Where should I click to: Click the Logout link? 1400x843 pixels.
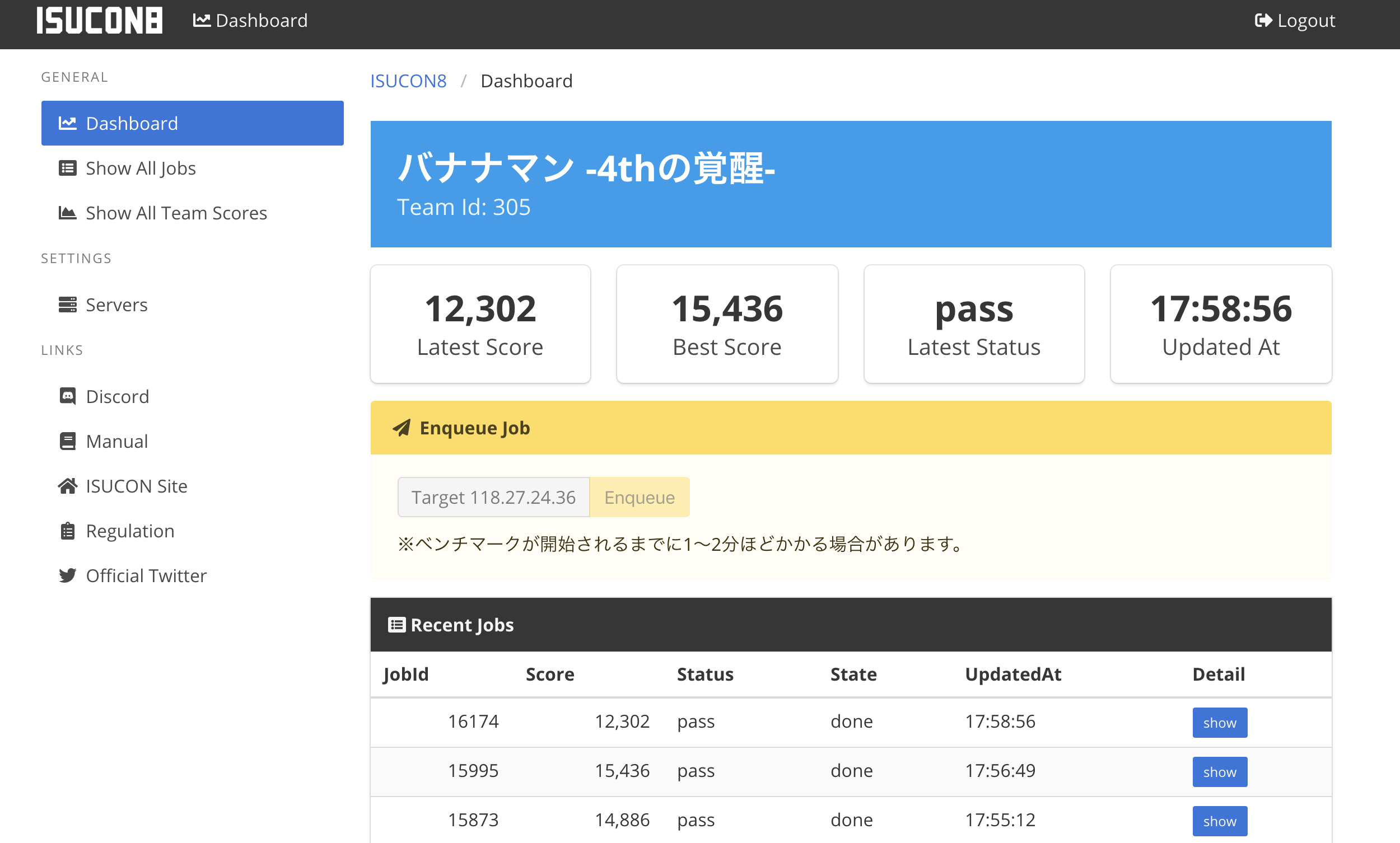[1295, 21]
